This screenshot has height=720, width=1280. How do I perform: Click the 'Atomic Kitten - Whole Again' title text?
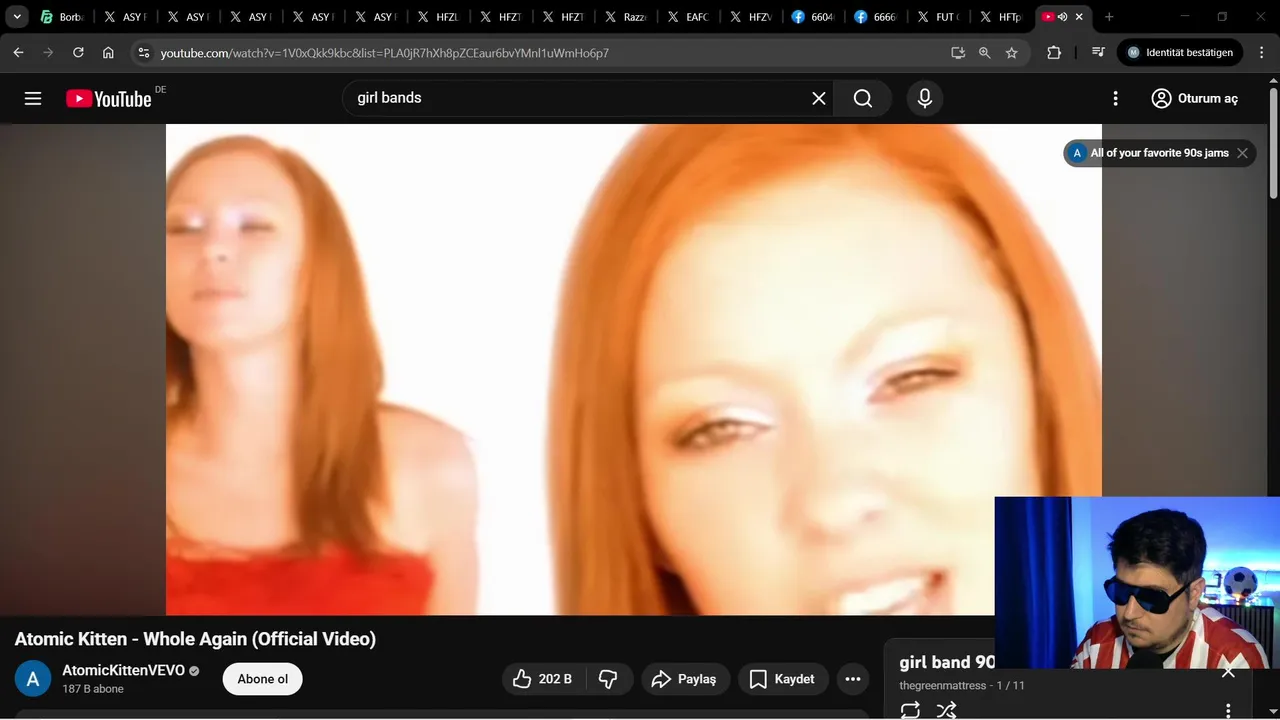pos(195,639)
